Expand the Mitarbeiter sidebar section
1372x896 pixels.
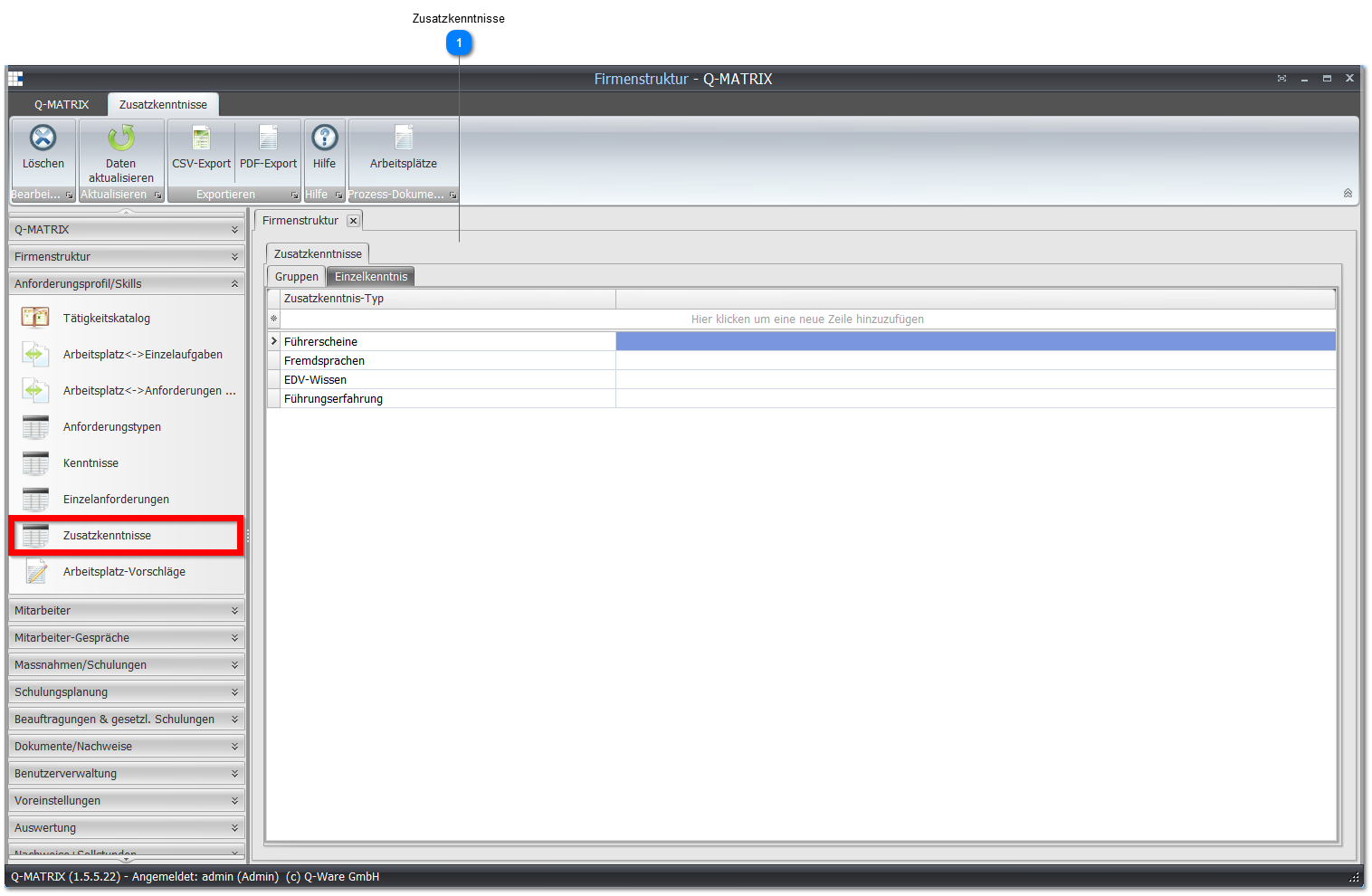pos(127,611)
